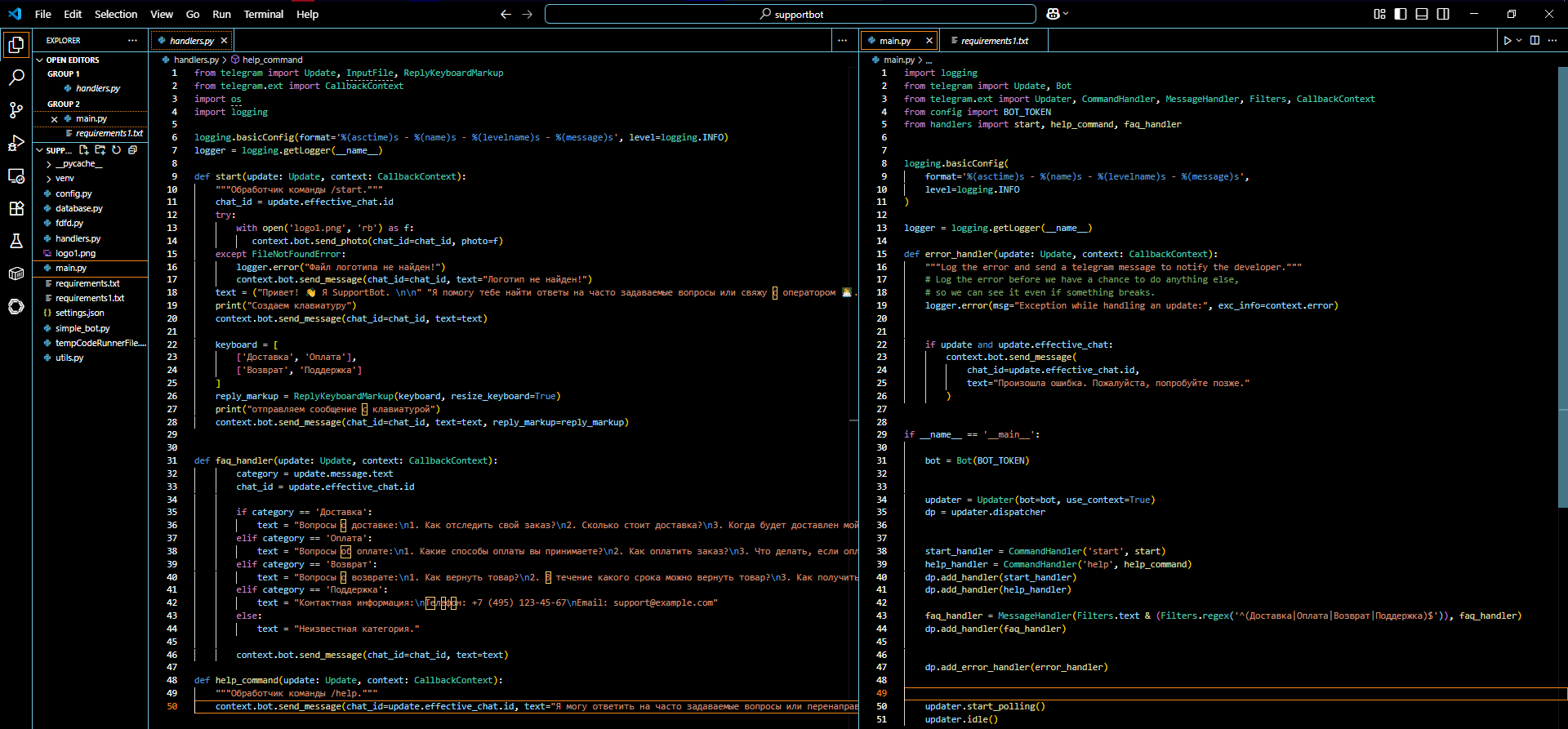Open the Terminal menu

263,14
